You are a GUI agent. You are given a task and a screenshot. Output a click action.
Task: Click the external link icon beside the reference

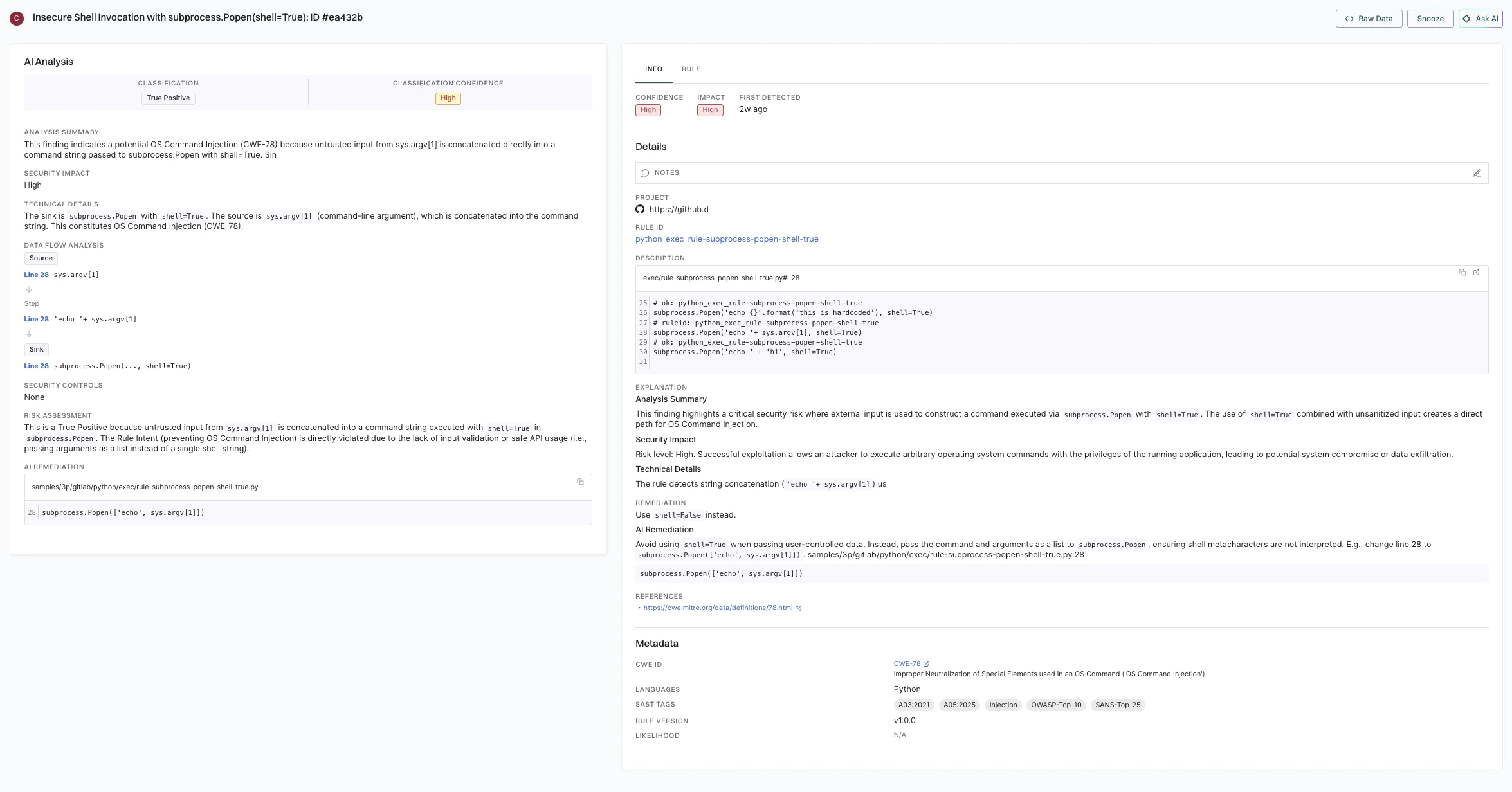point(798,608)
